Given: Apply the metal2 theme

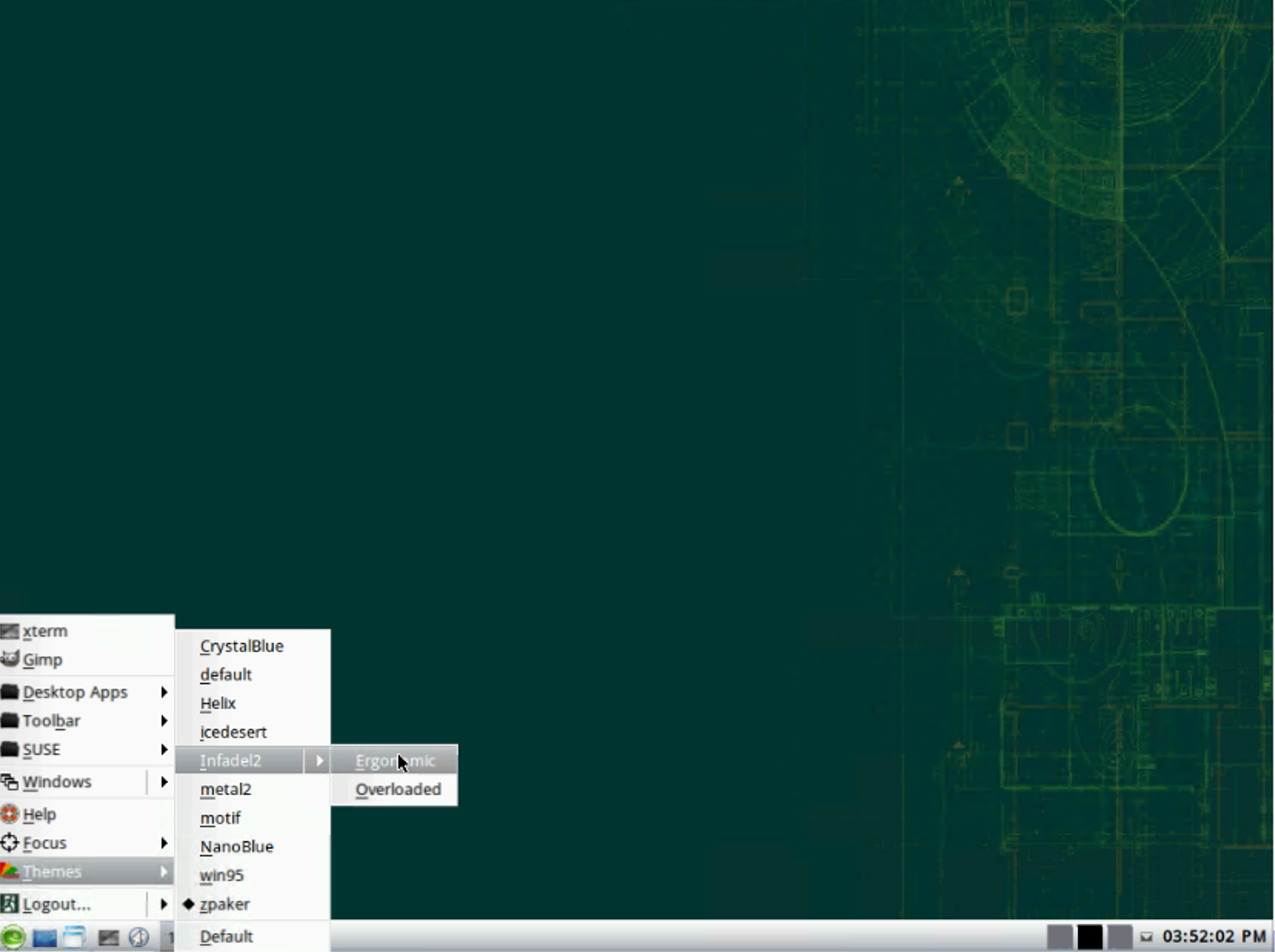Looking at the screenshot, I should pos(253,789).
